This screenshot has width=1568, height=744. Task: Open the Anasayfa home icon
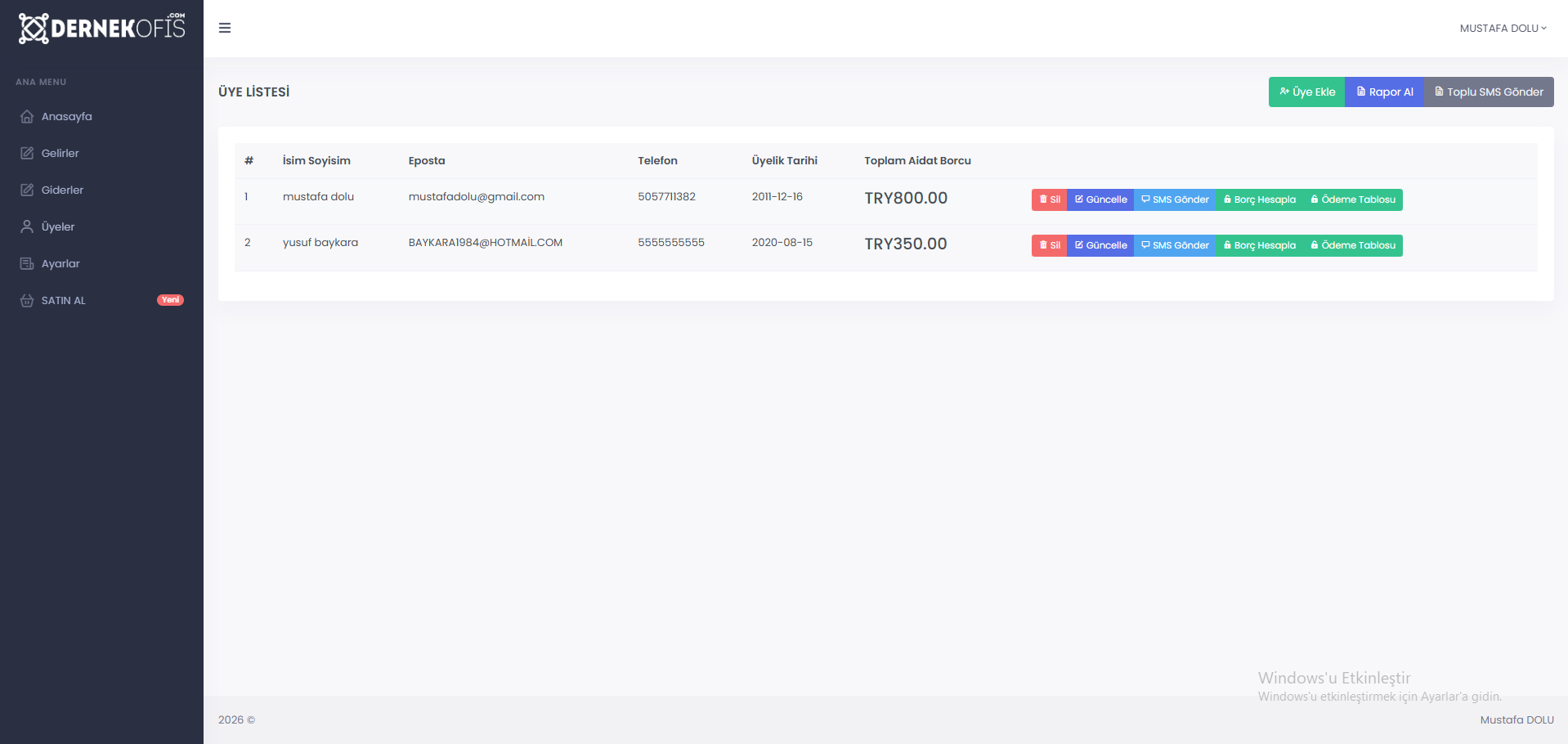(27, 116)
